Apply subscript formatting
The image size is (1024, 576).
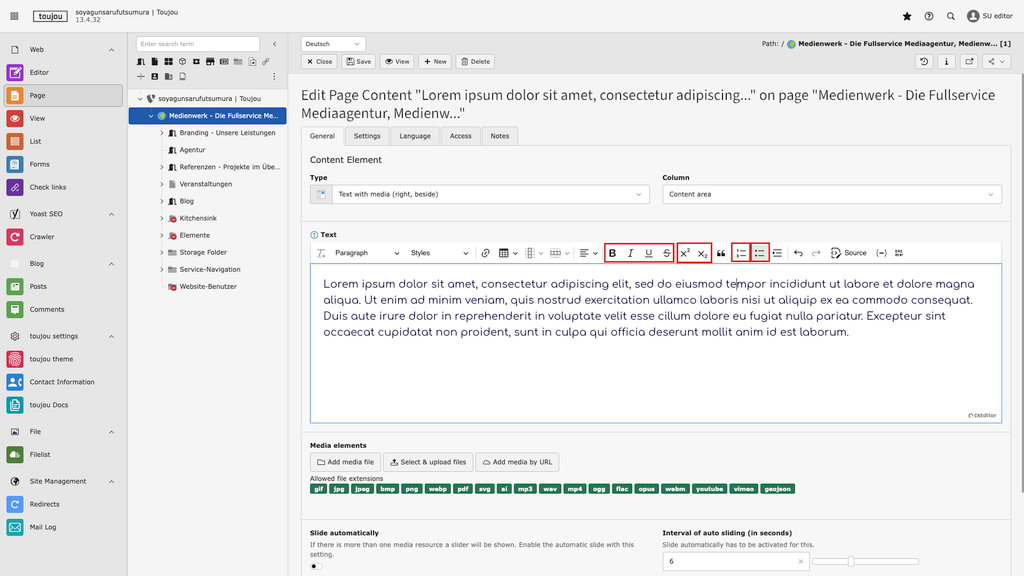(703, 253)
